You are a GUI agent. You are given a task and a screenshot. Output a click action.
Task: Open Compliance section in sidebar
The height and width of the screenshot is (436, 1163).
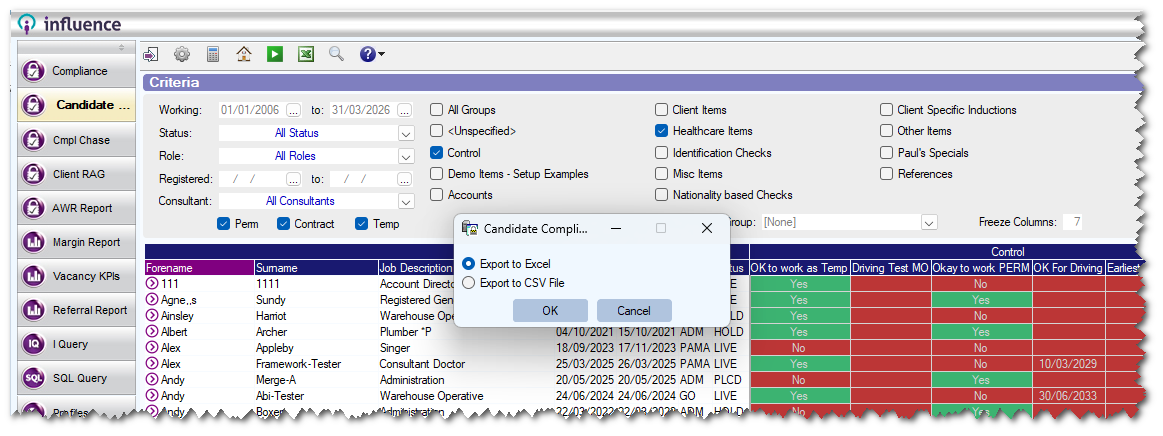tap(76, 71)
